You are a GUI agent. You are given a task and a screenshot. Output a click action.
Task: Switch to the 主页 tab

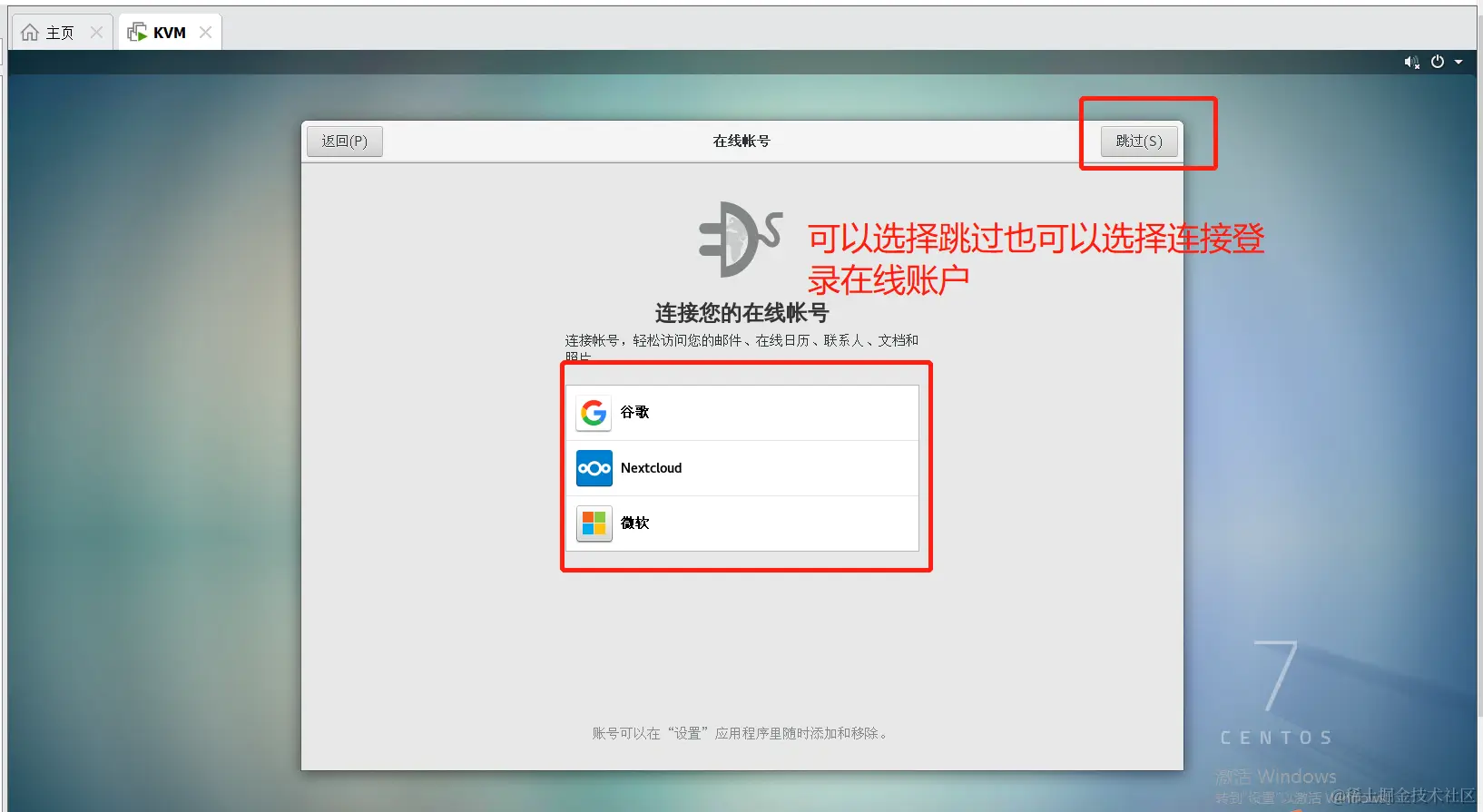pos(61,33)
